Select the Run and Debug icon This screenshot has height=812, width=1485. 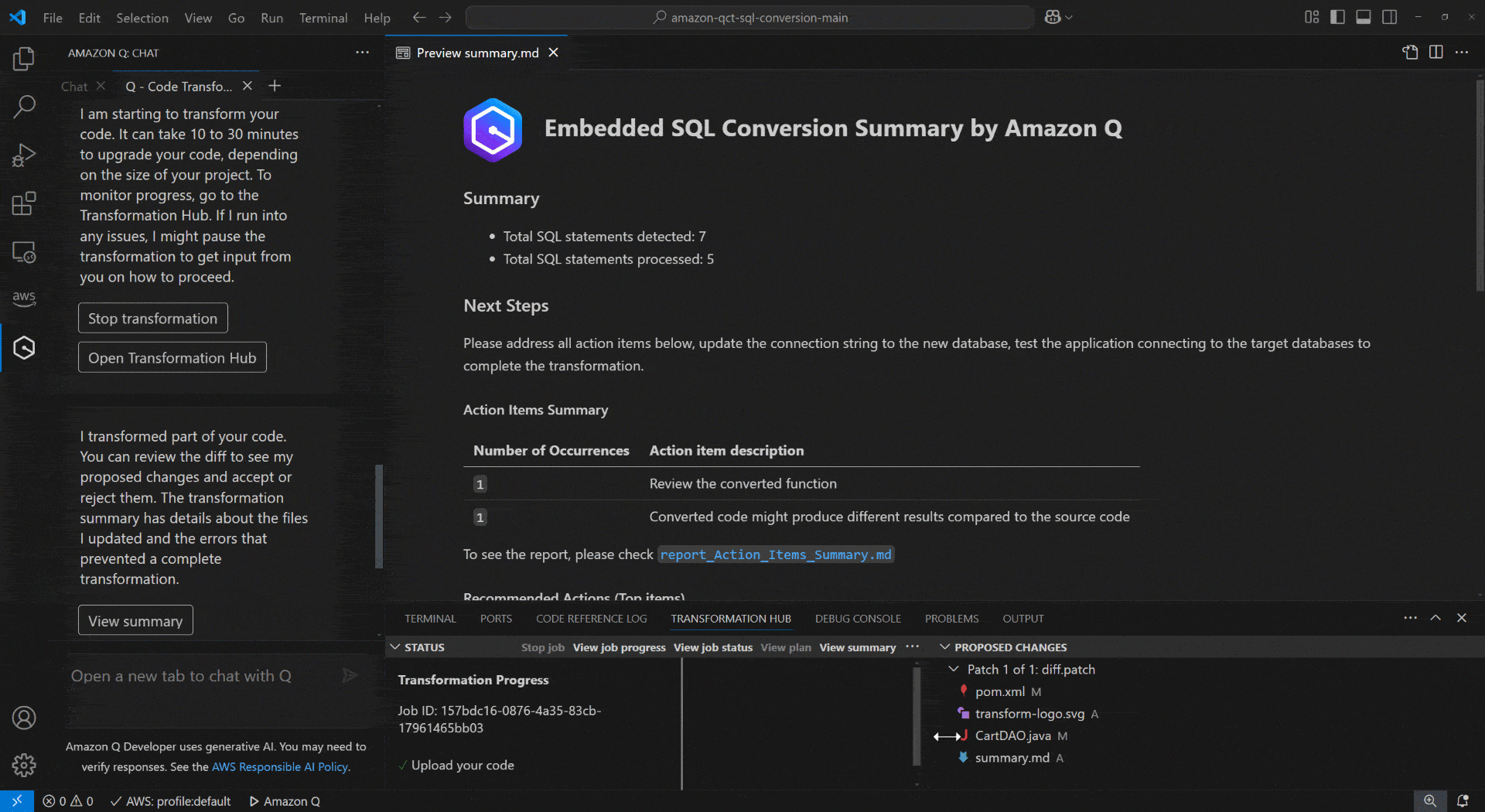[24, 155]
